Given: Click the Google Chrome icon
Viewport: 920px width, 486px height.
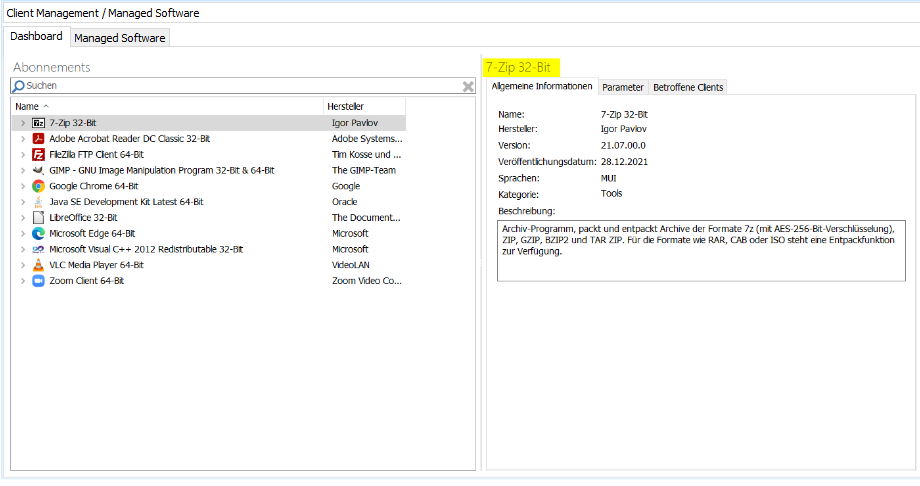Looking at the screenshot, I should tap(38, 186).
